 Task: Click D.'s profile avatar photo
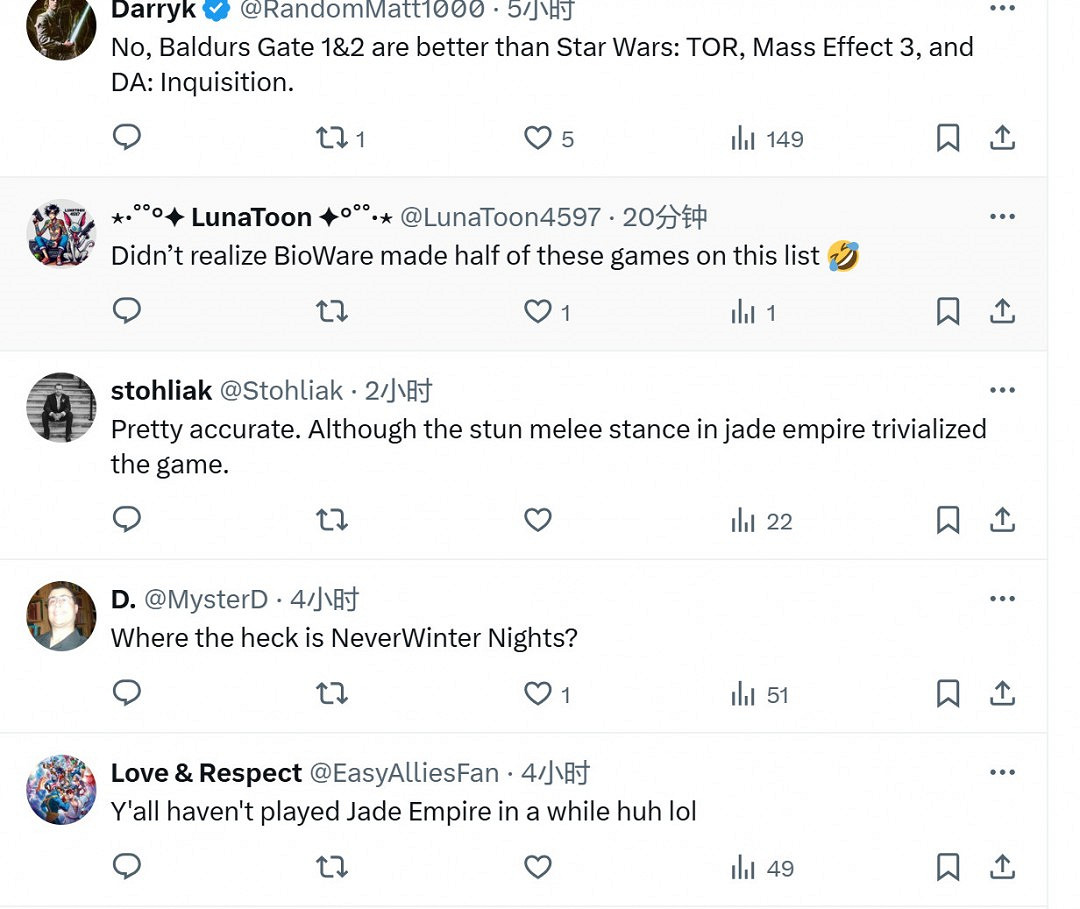[x=61, y=616]
